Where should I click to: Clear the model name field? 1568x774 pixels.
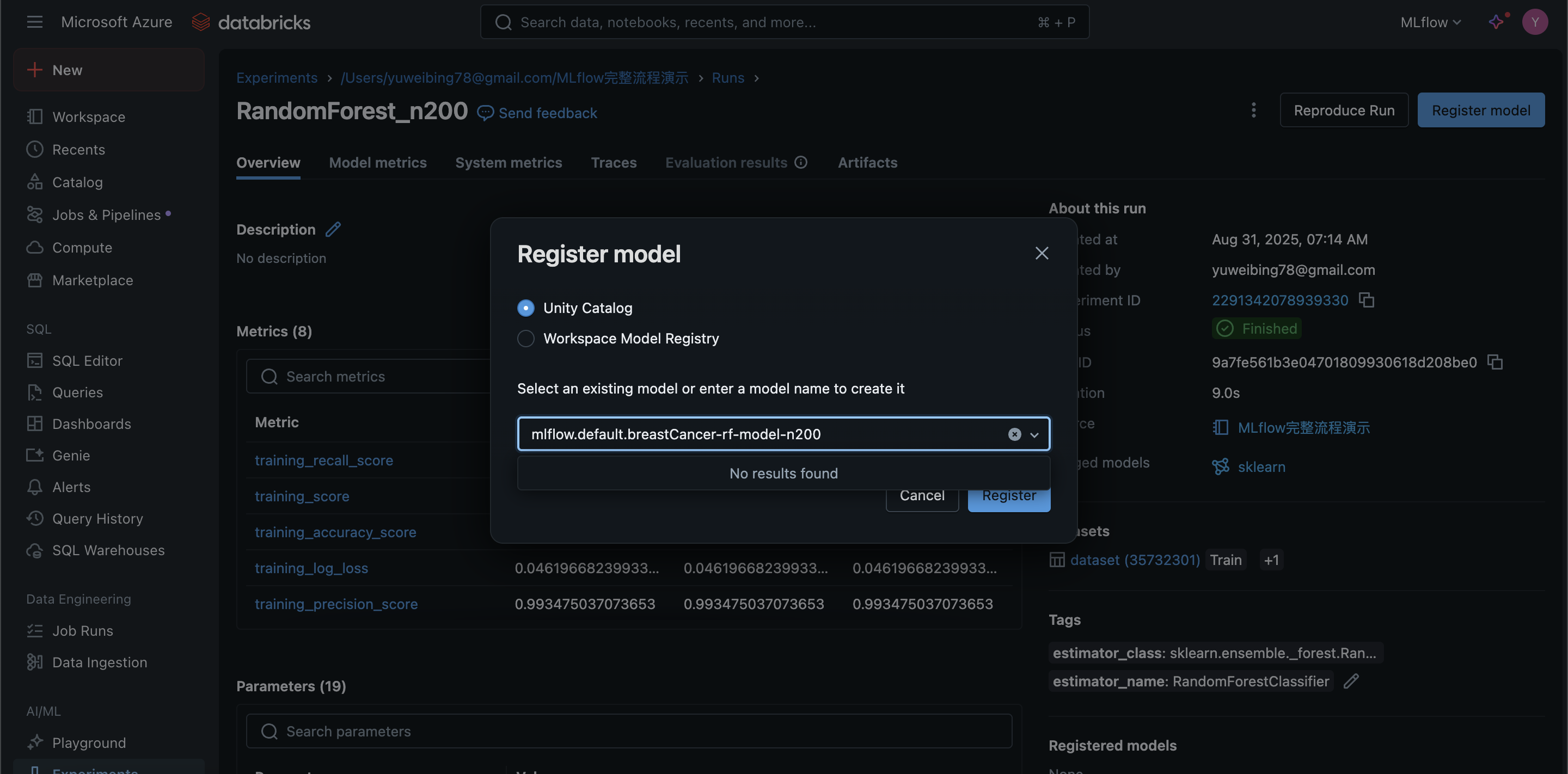(1014, 434)
